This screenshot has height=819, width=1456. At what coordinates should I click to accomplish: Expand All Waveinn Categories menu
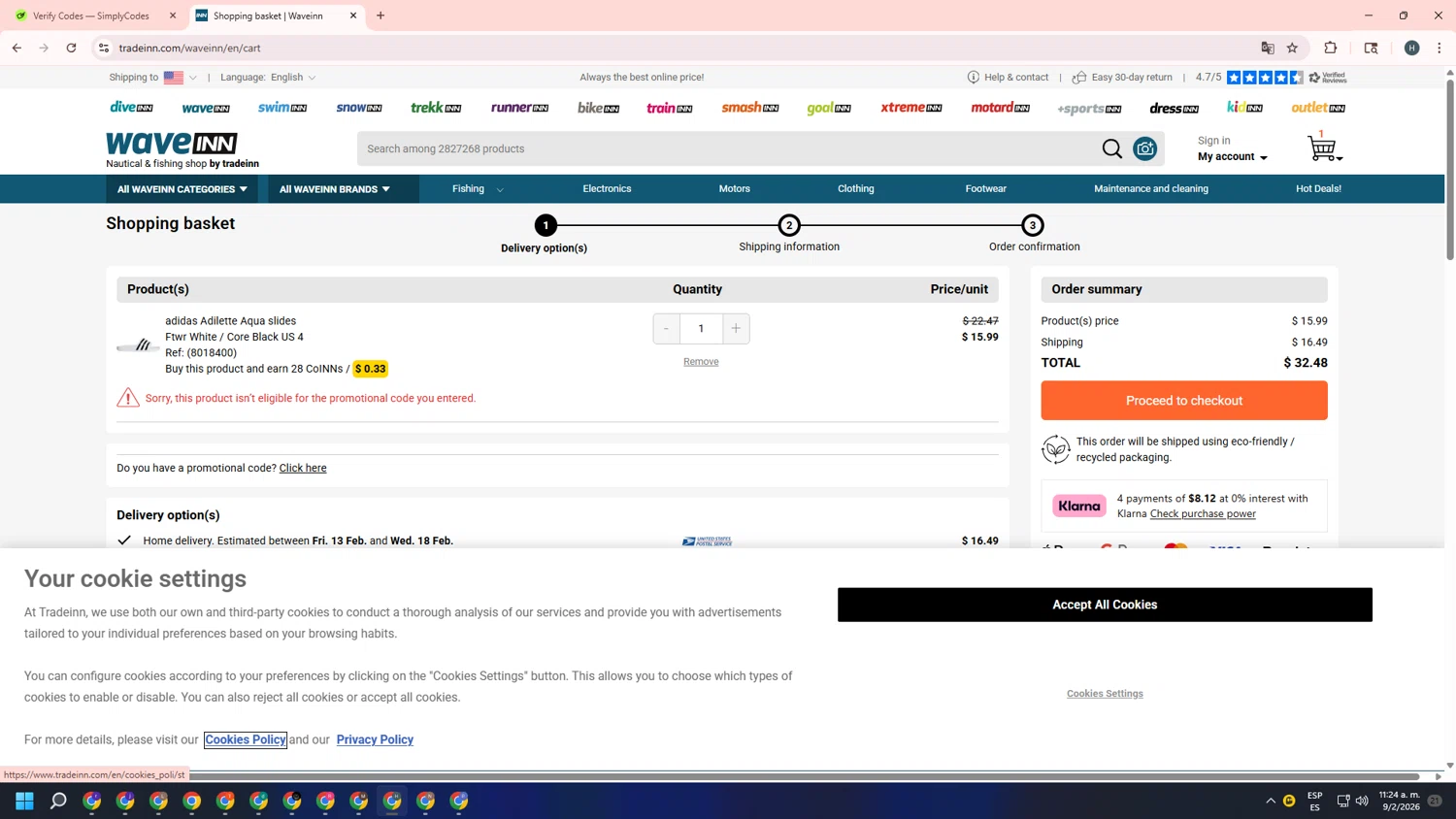(x=182, y=189)
